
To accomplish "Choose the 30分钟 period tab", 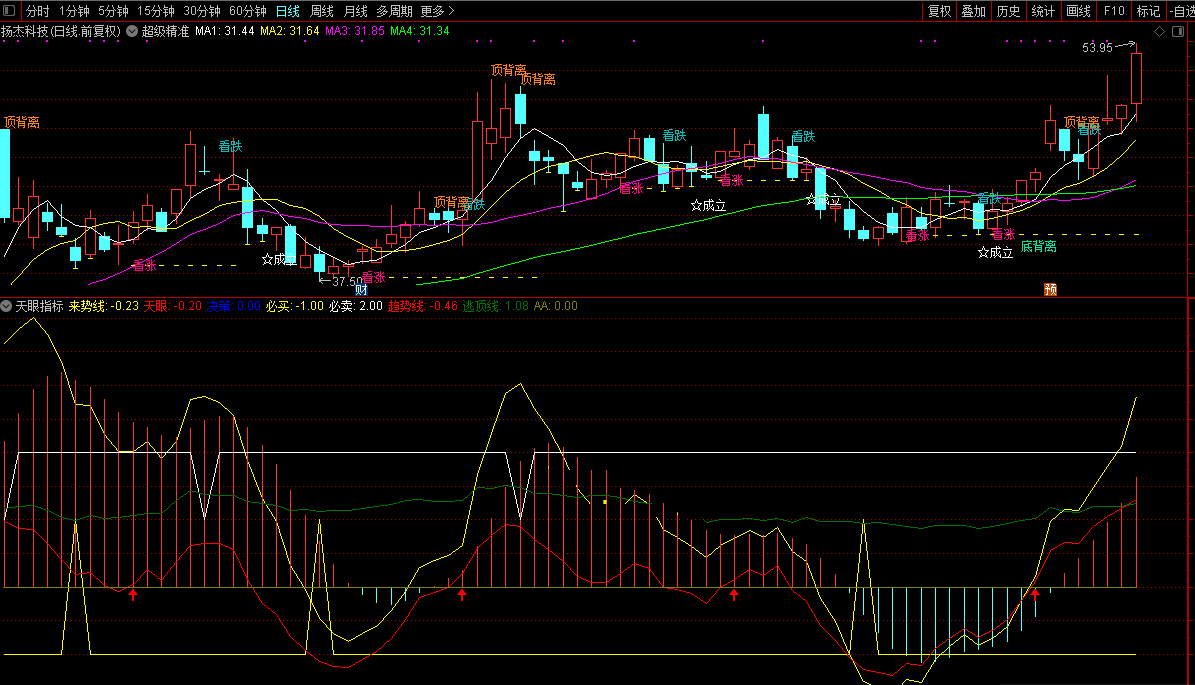I will click(x=202, y=11).
